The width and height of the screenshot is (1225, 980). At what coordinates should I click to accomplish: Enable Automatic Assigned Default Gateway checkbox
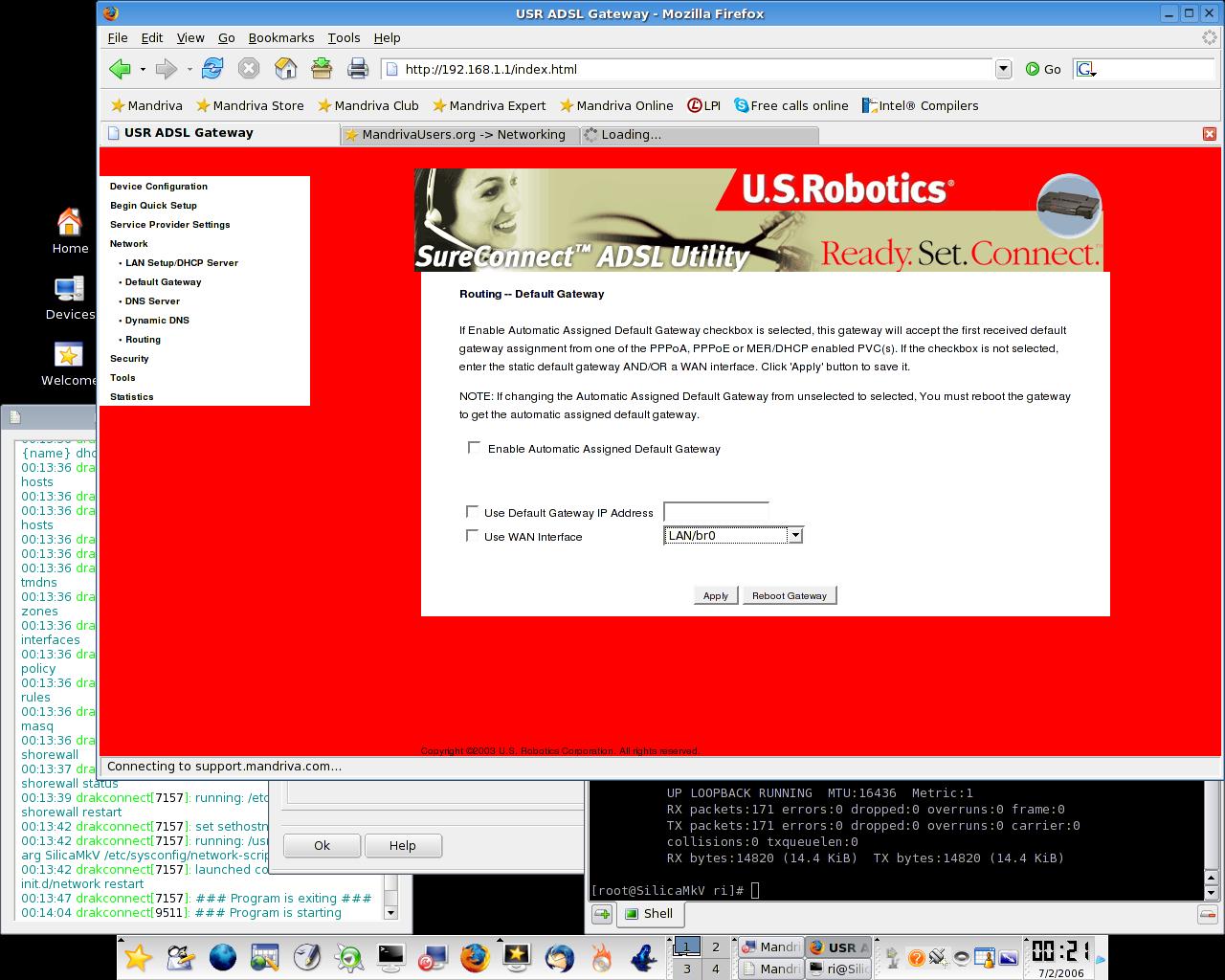tap(474, 447)
